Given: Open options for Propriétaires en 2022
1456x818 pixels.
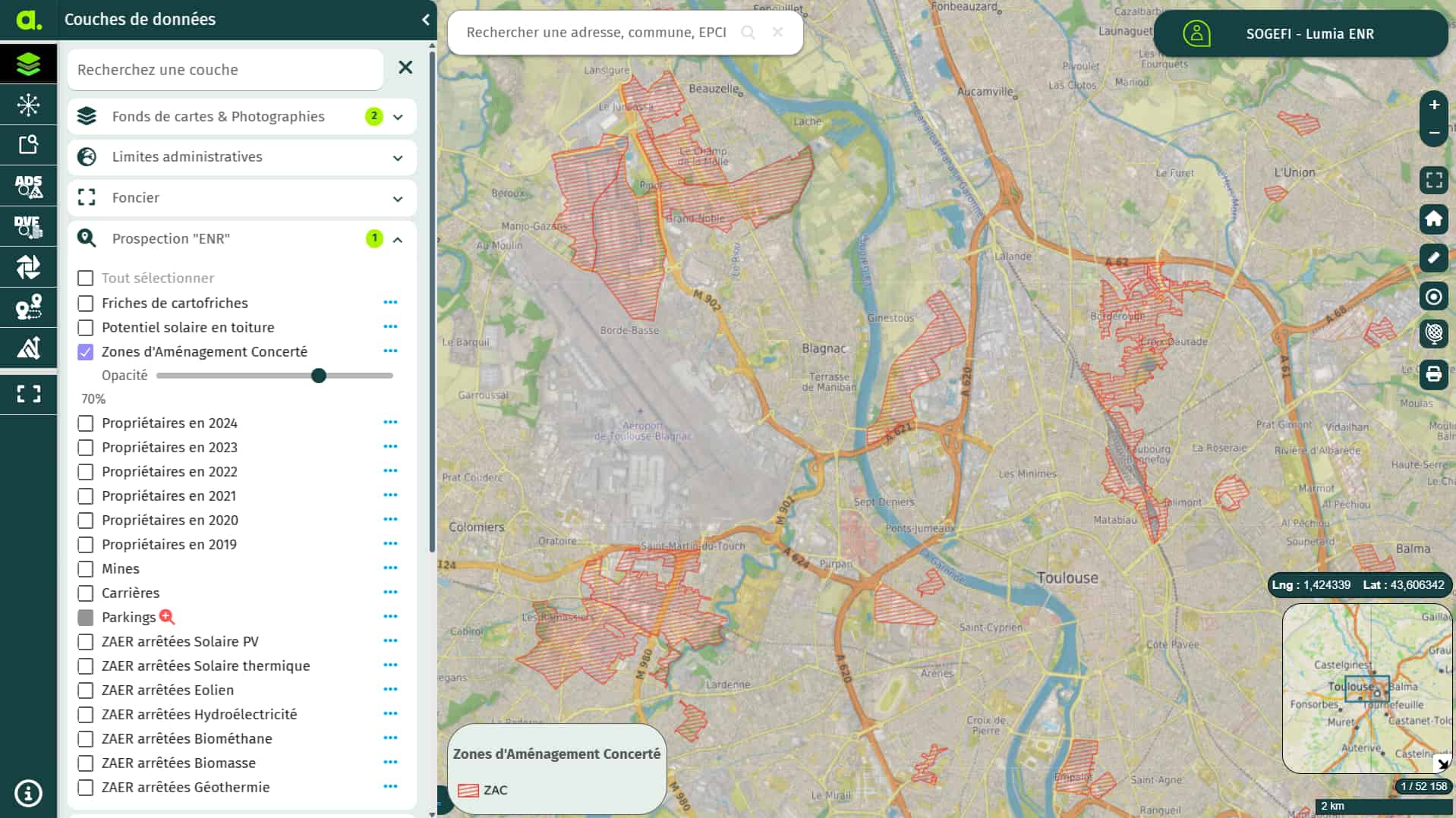Looking at the screenshot, I should click(x=390, y=471).
